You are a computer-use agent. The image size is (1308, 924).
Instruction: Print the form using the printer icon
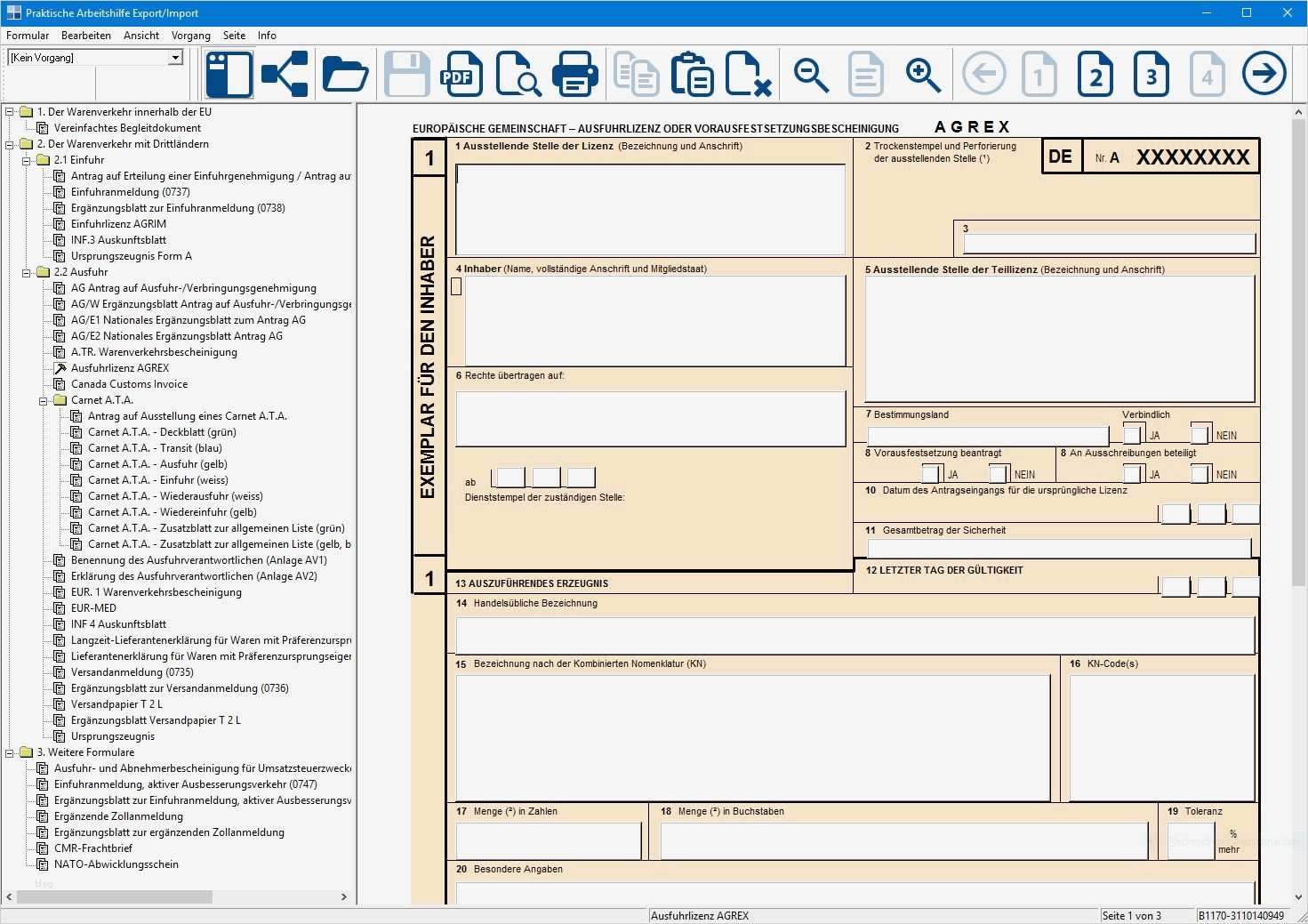(574, 74)
